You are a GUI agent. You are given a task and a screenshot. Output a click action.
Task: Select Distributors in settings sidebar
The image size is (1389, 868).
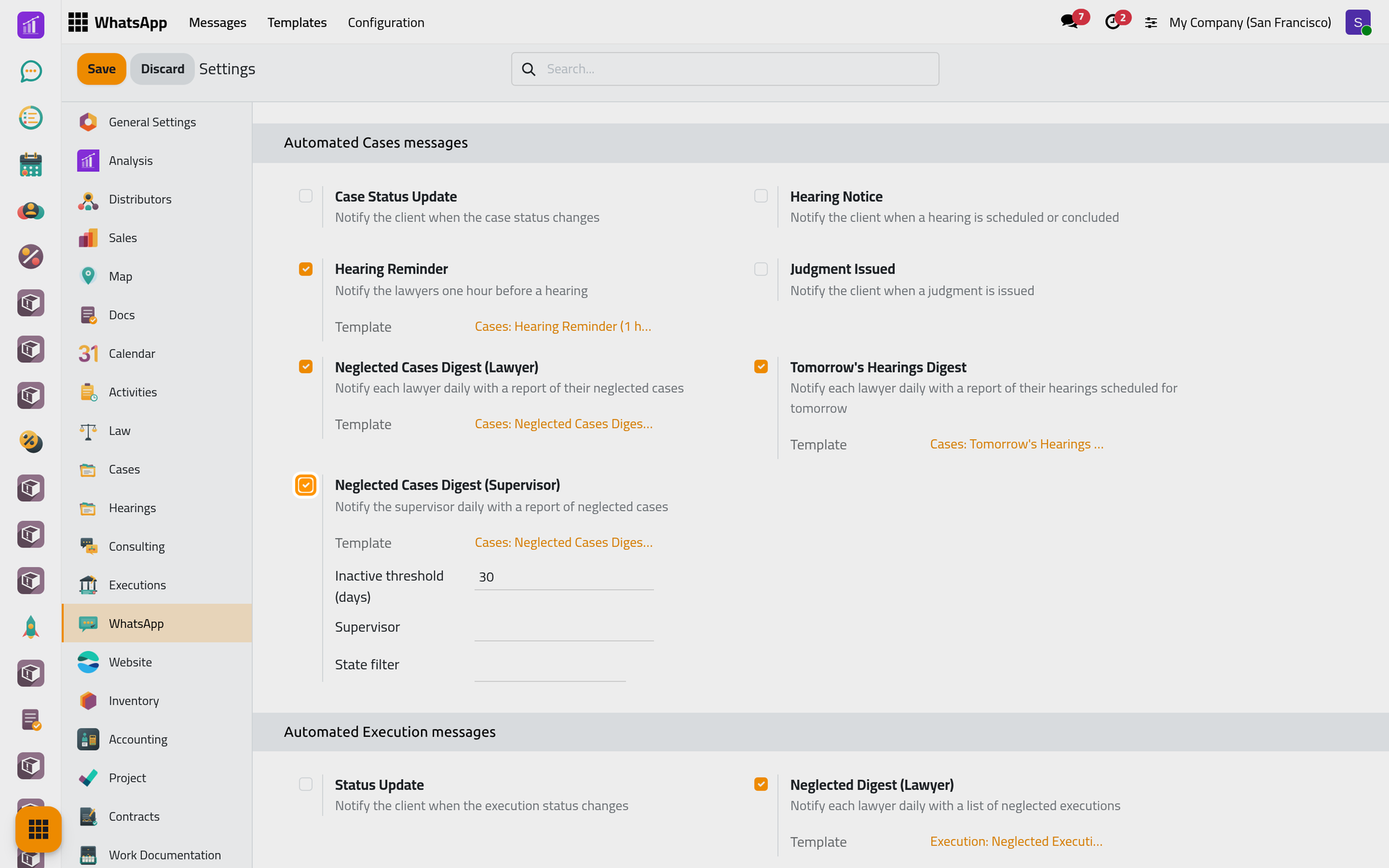[x=157, y=199]
